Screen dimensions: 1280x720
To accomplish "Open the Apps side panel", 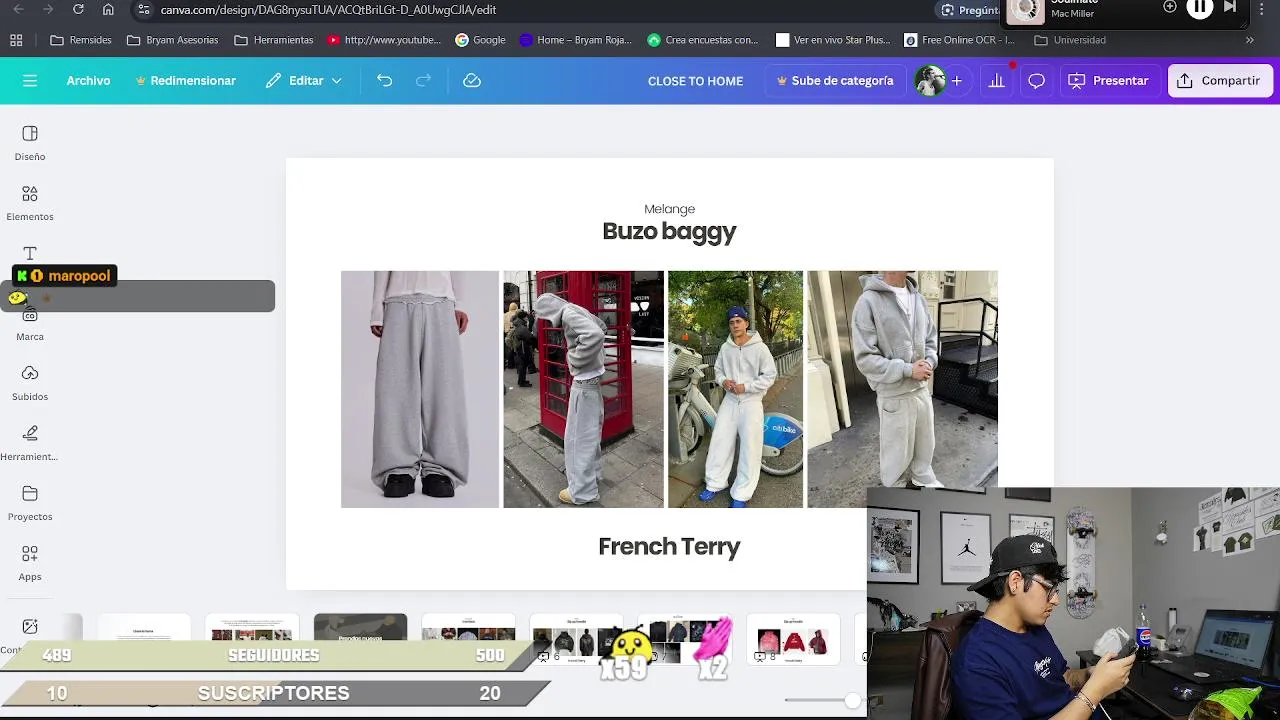I will point(30,563).
